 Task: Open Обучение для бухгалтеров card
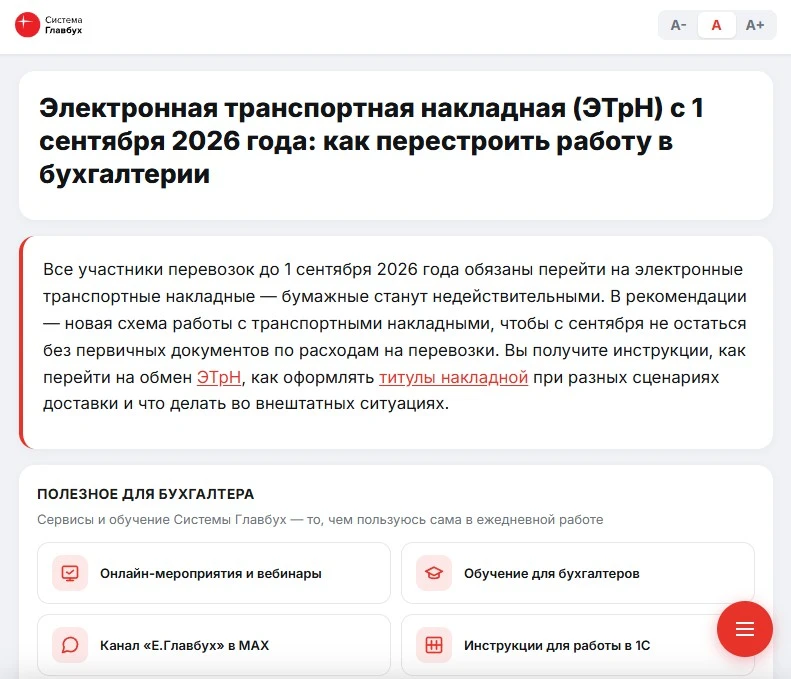(578, 573)
